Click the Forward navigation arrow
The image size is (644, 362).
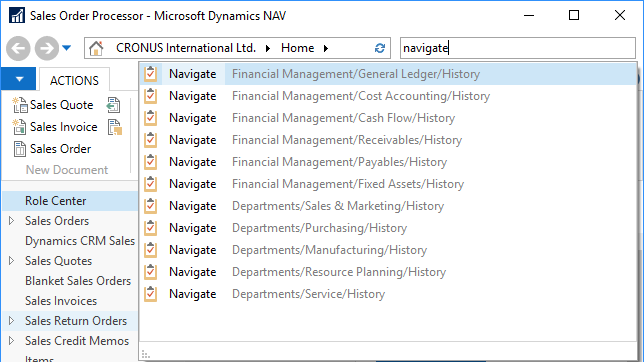(x=46, y=48)
